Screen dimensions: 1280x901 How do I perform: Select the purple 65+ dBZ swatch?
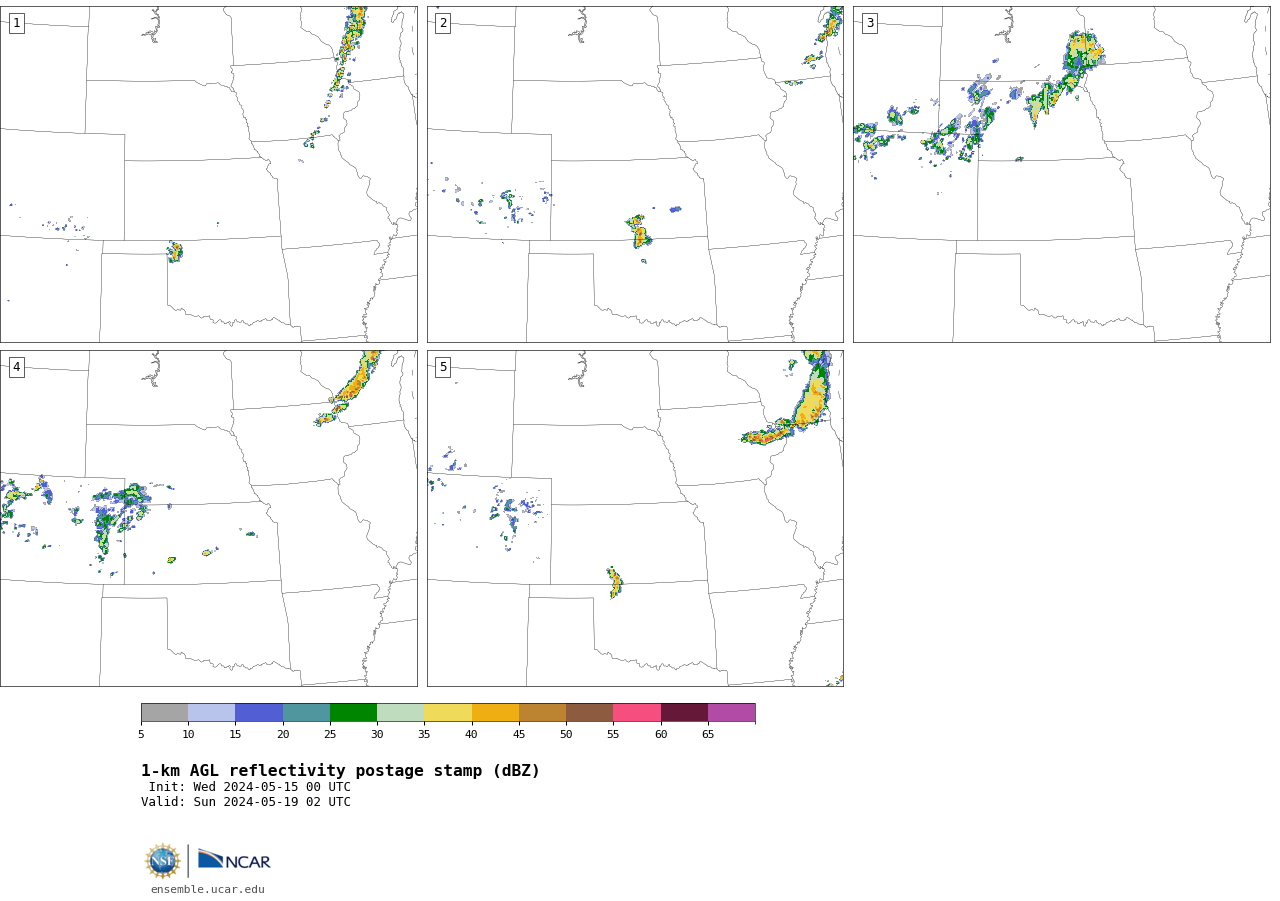point(731,712)
